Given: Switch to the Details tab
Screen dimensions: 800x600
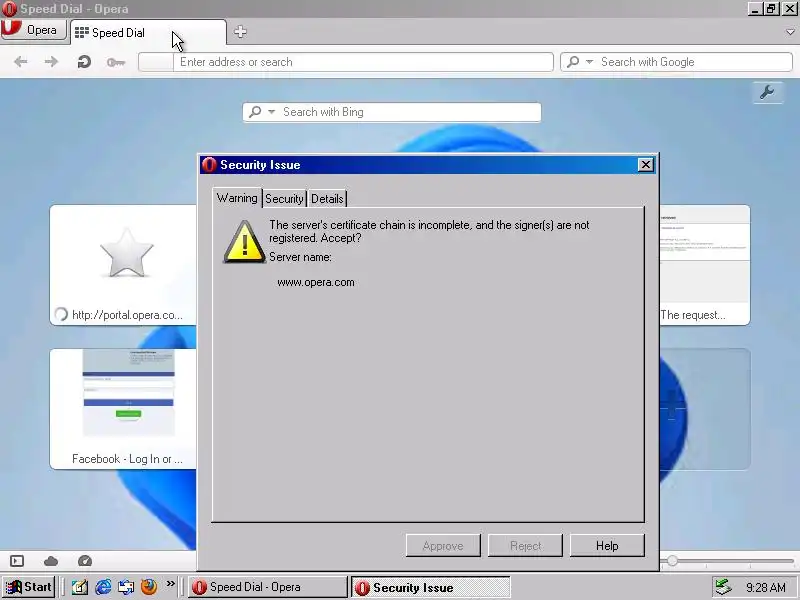Looking at the screenshot, I should point(327,199).
